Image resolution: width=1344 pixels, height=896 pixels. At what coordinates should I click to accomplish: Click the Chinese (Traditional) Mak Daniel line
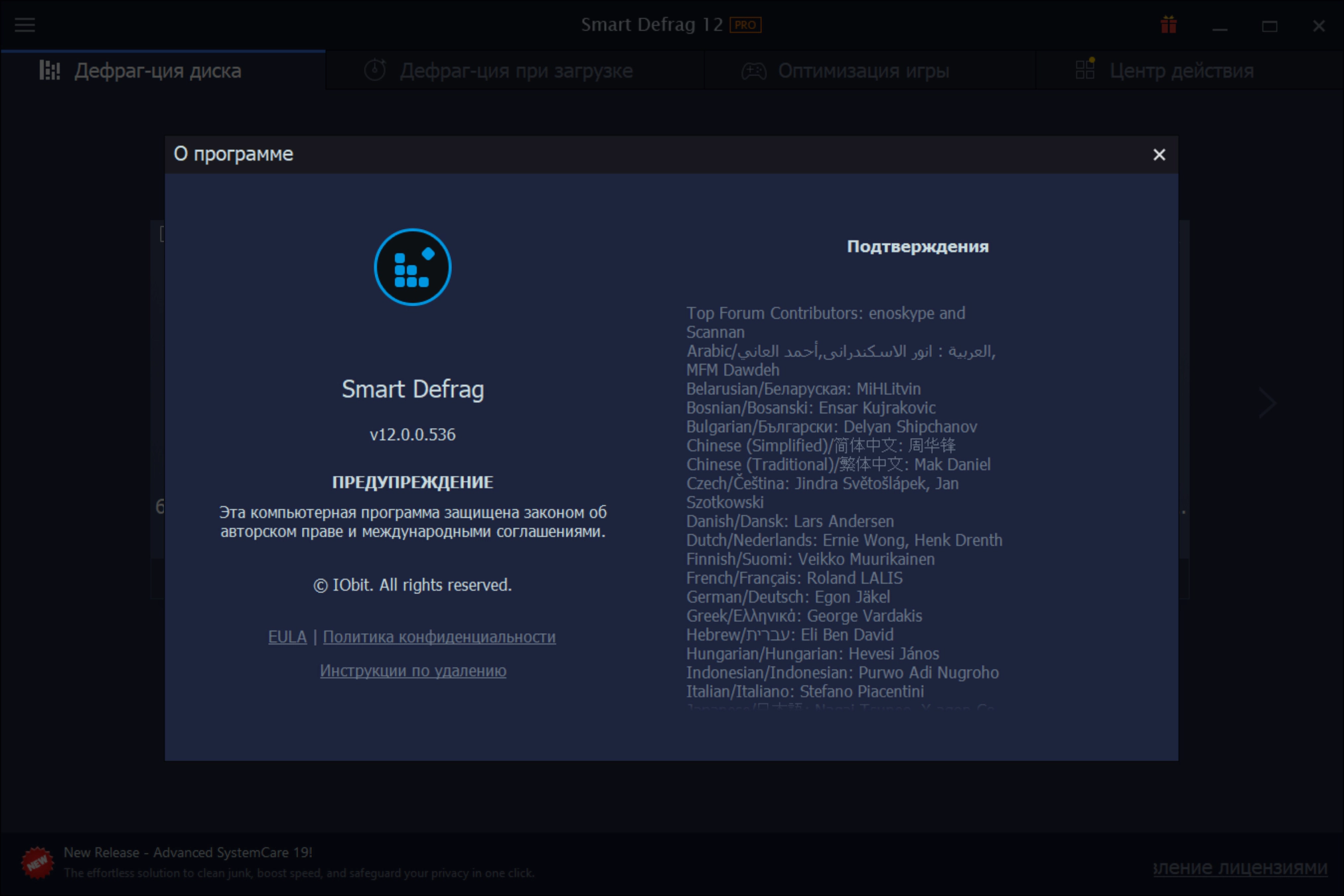838,465
